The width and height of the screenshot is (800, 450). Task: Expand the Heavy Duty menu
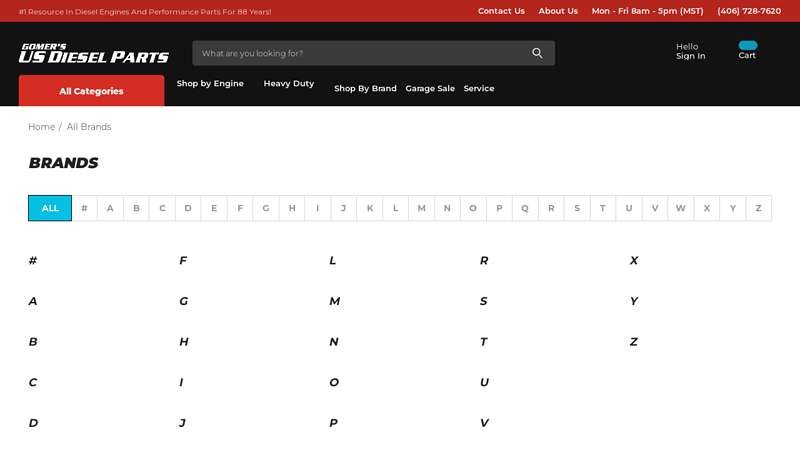click(289, 84)
